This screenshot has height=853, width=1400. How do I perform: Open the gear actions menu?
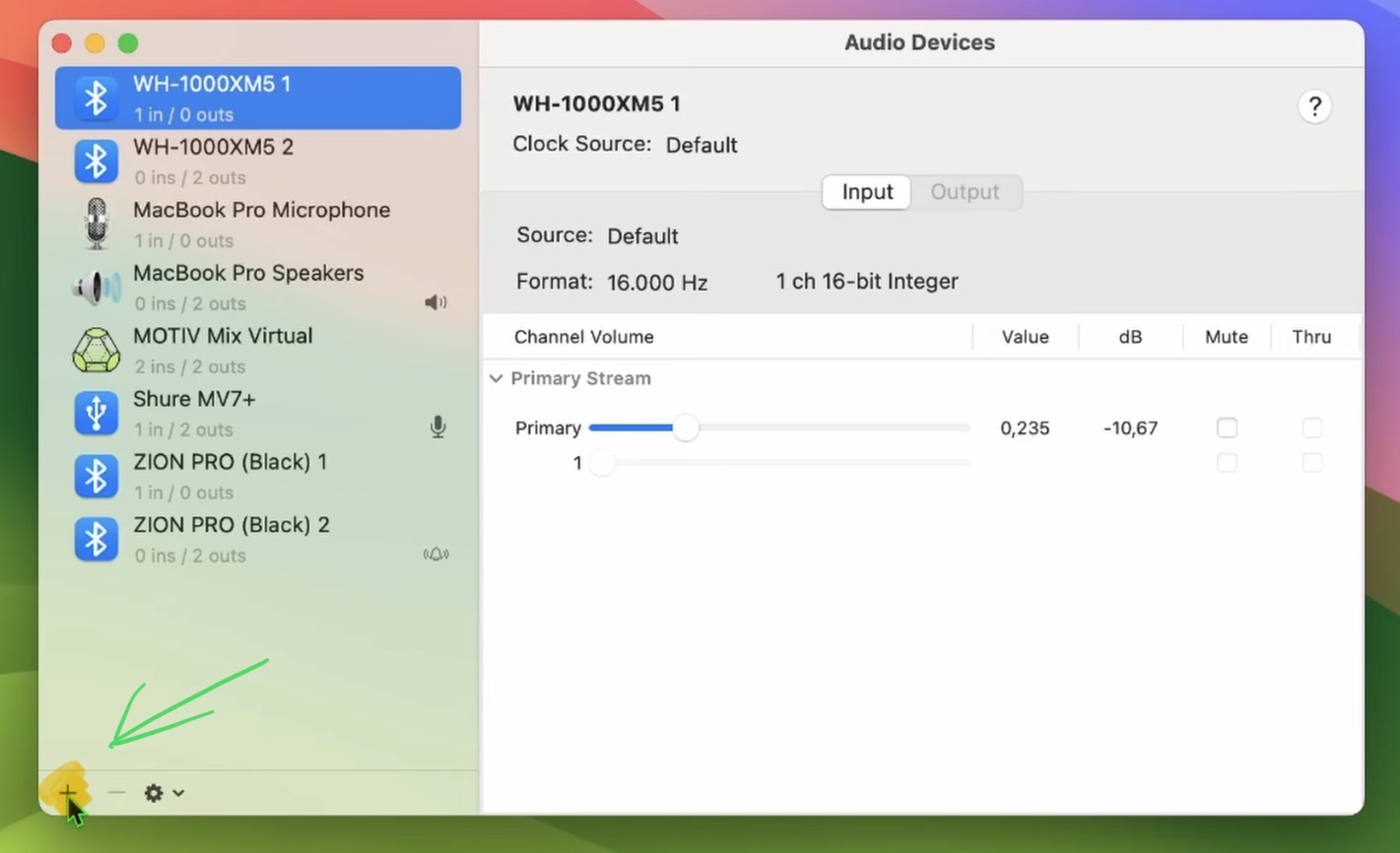(164, 793)
